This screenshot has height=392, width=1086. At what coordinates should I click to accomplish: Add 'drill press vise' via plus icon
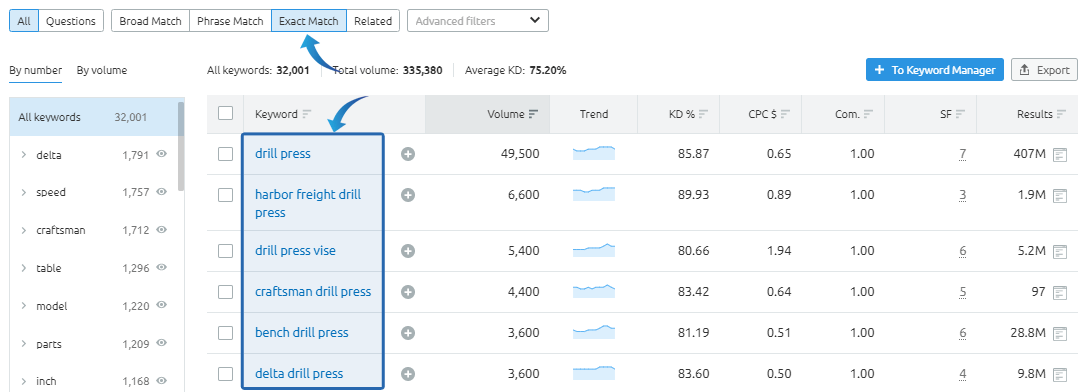tap(408, 251)
